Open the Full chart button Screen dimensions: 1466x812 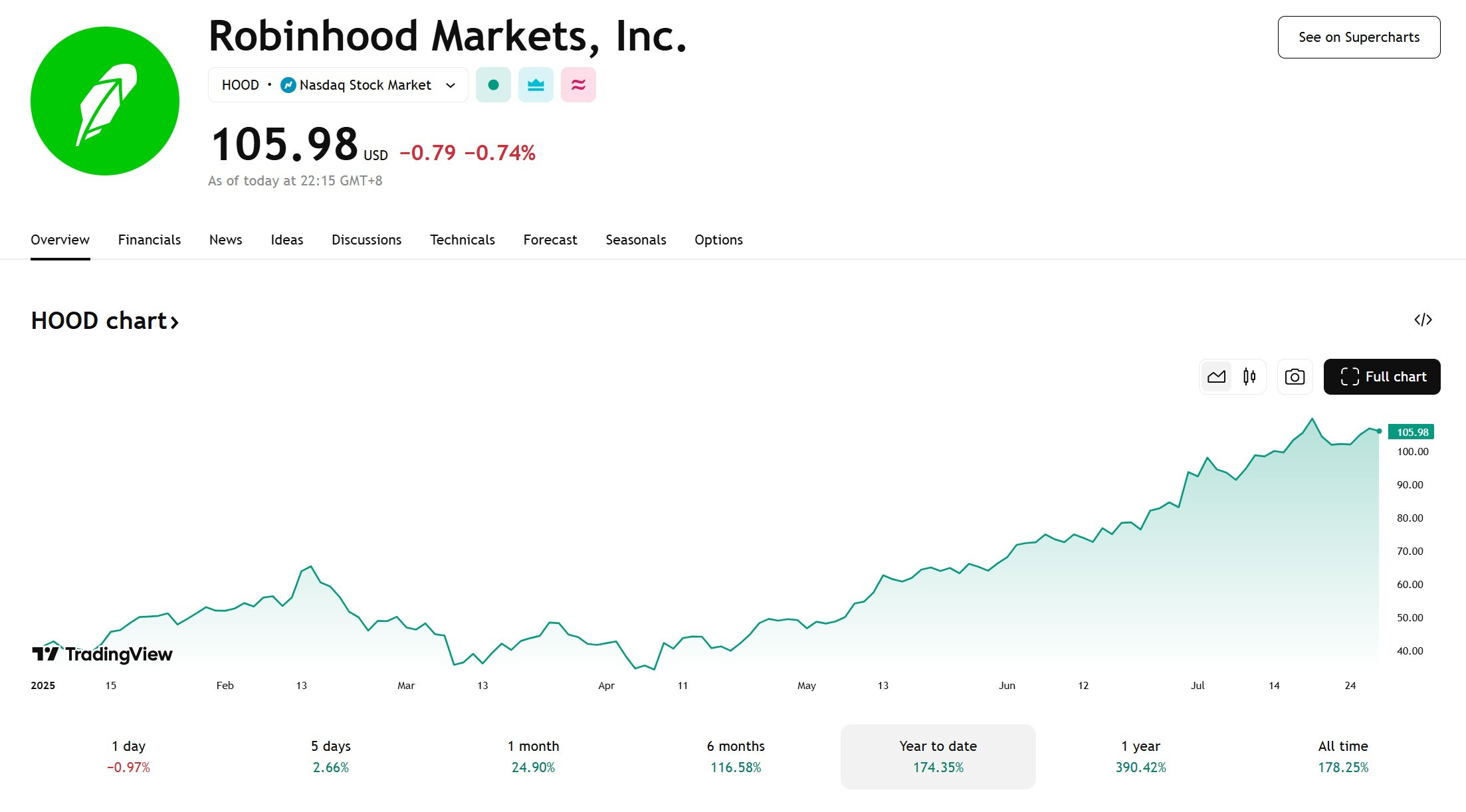pyautogui.click(x=1382, y=377)
